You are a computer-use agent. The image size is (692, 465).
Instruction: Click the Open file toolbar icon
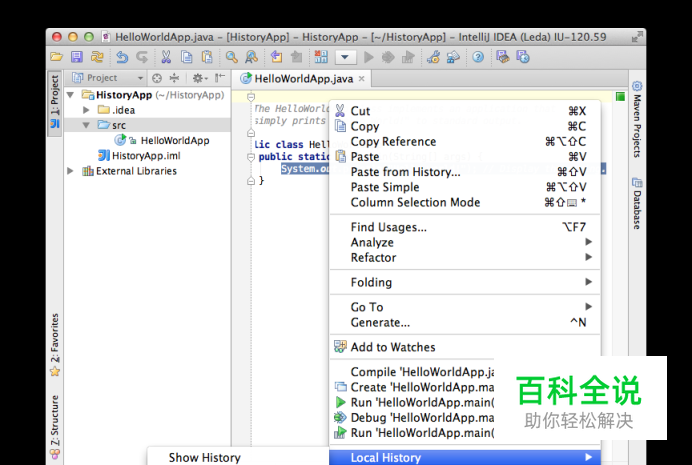click(56, 57)
